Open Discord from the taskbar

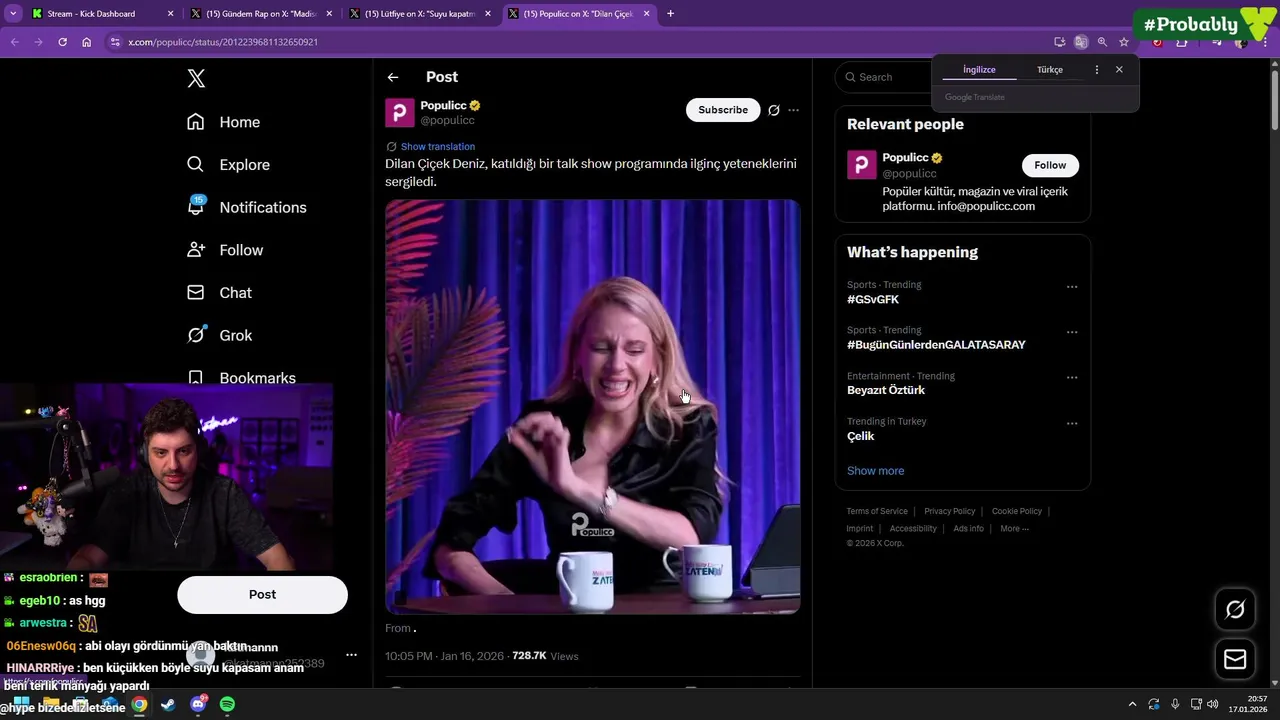coord(198,704)
